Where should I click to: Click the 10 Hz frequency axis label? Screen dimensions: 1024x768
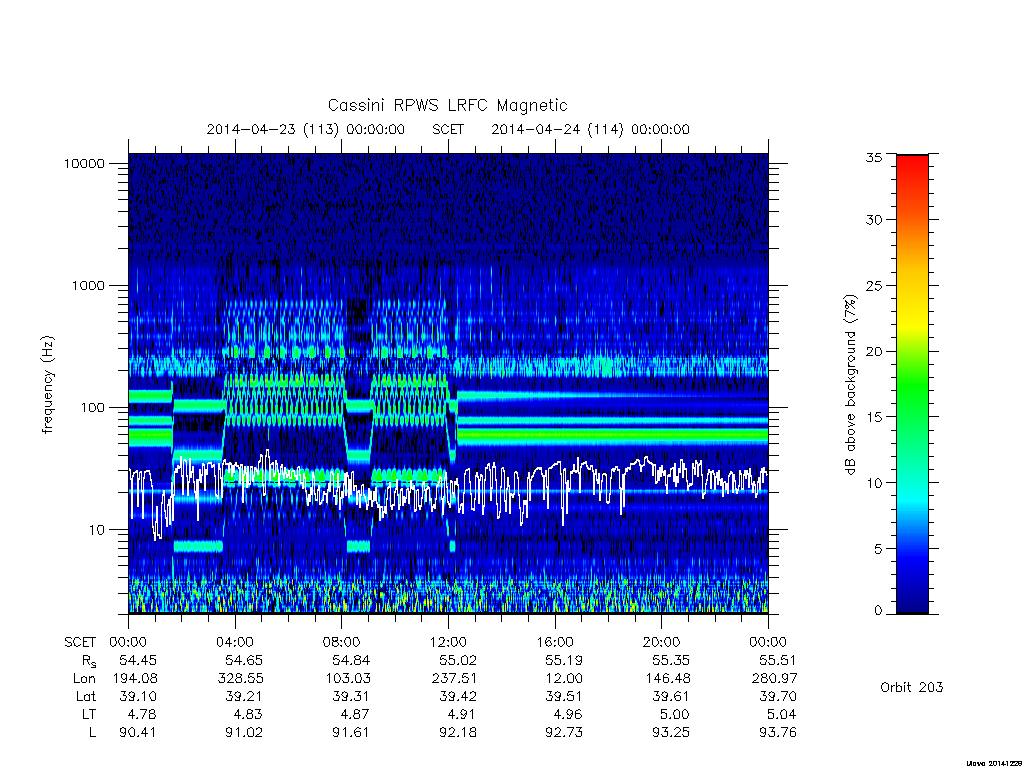pyautogui.click(x=97, y=530)
